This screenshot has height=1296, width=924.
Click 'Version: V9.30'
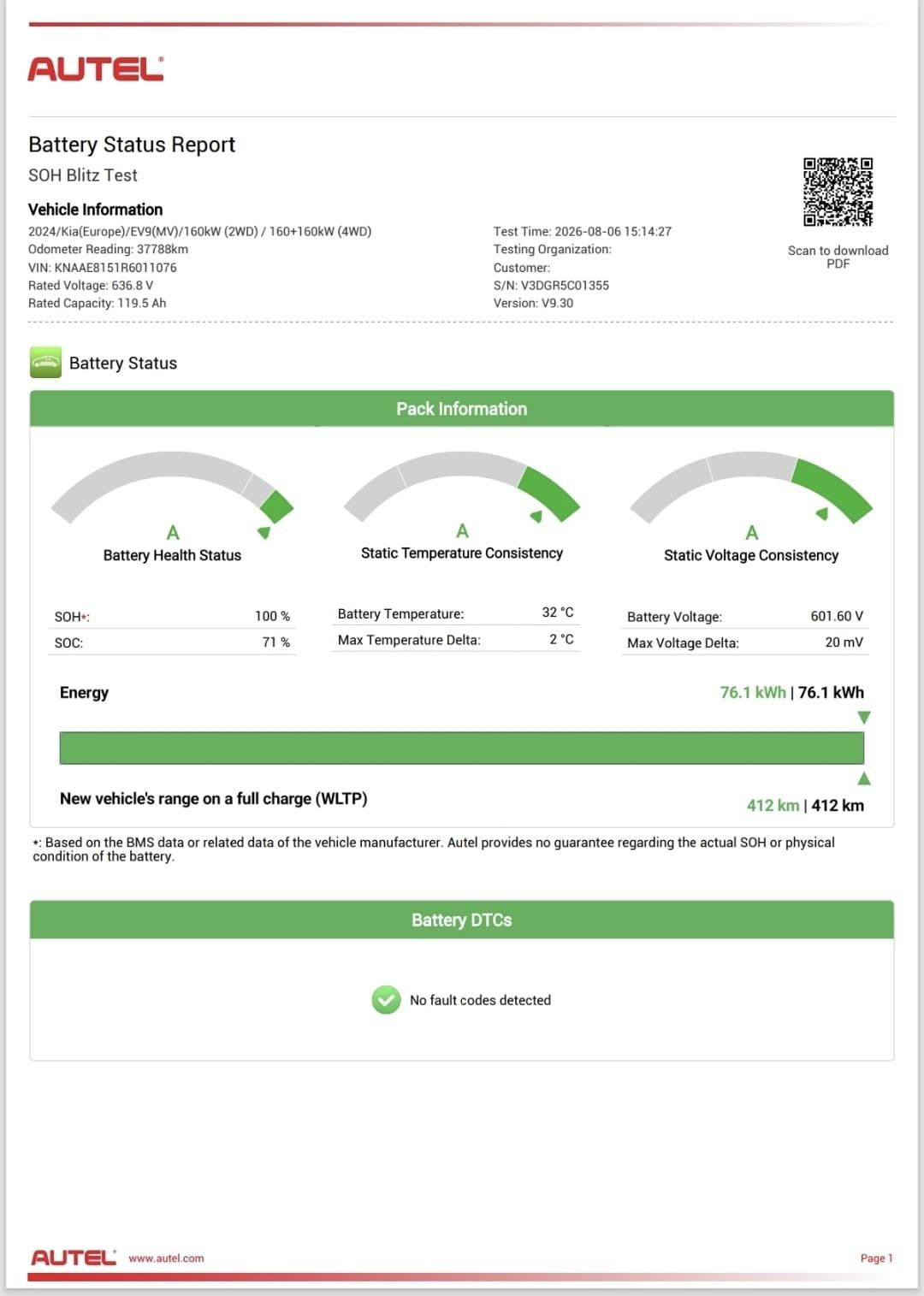coord(533,303)
